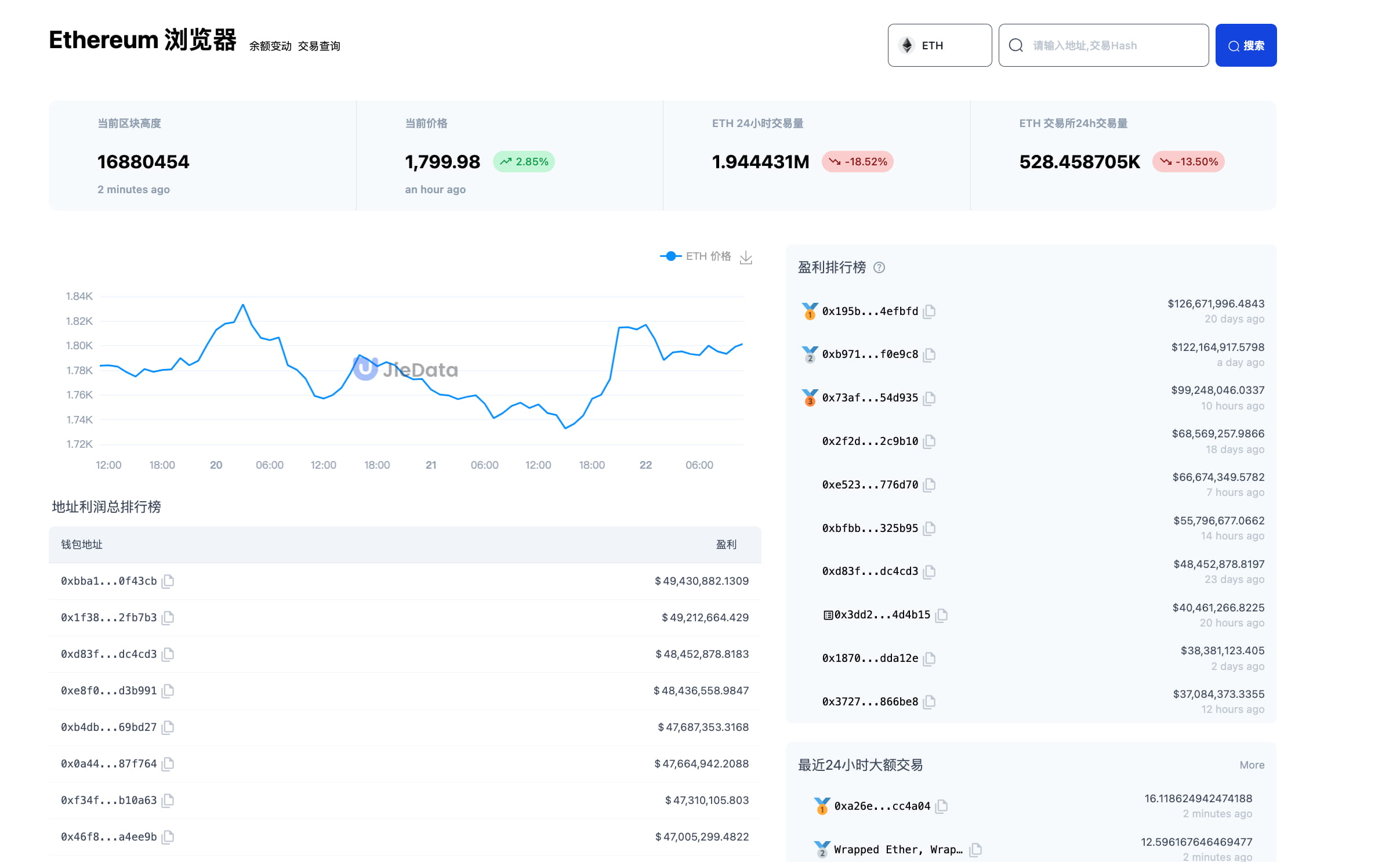Viewport: 1400px width, 862px height.
Task: Open Wrapped Ether transaction entry
Action: tap(898, 850)
